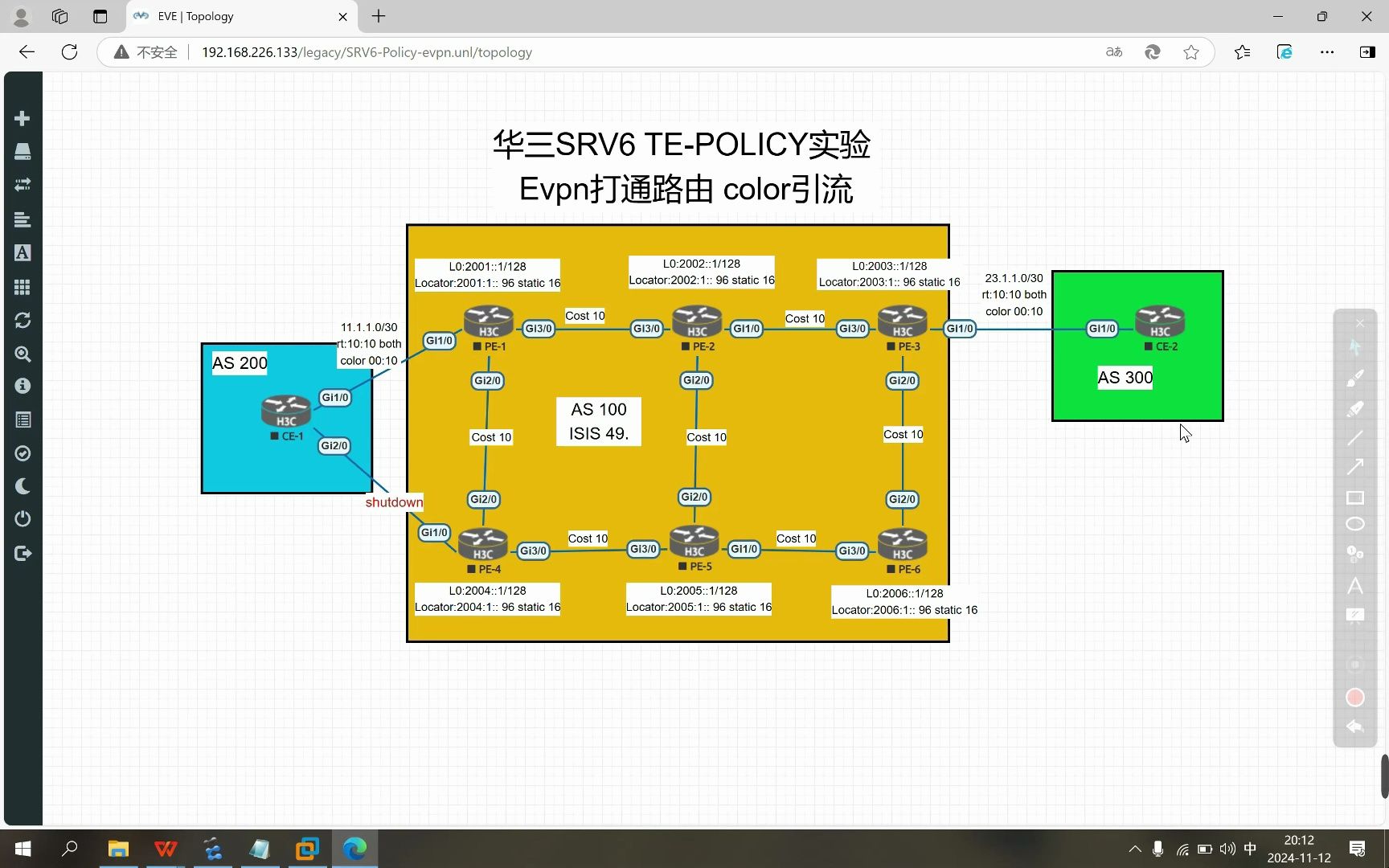This screenshot has width=1389, height=868.
Task: Select the Add Object plus tool
Action: 23,117
